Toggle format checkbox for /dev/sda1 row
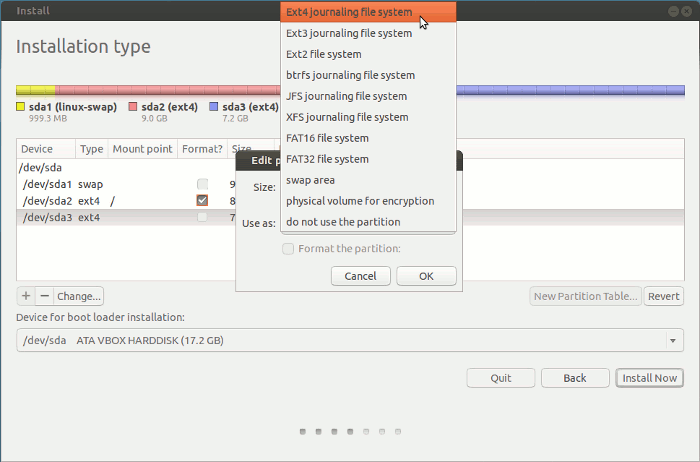The width and height of the screenshot is (700, 462). point(202,184)
